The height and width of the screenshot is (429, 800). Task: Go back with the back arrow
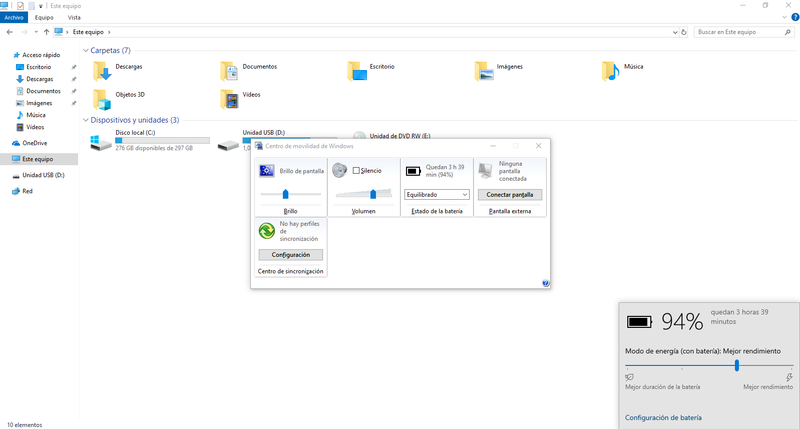[10, 32]
